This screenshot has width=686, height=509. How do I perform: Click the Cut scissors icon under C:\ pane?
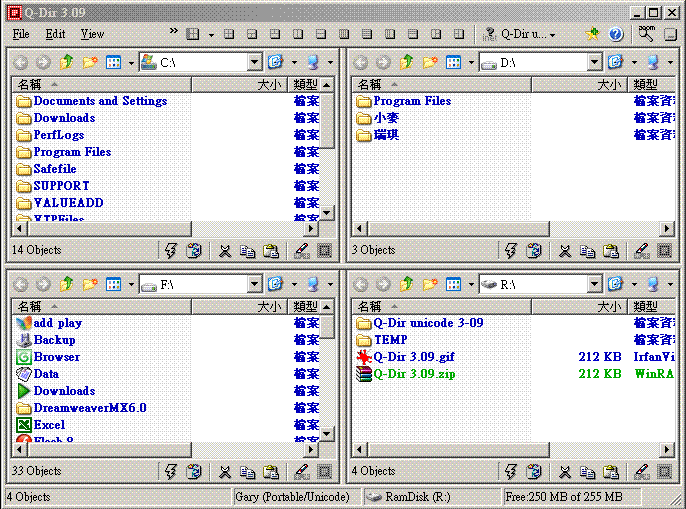coord(225,251)
